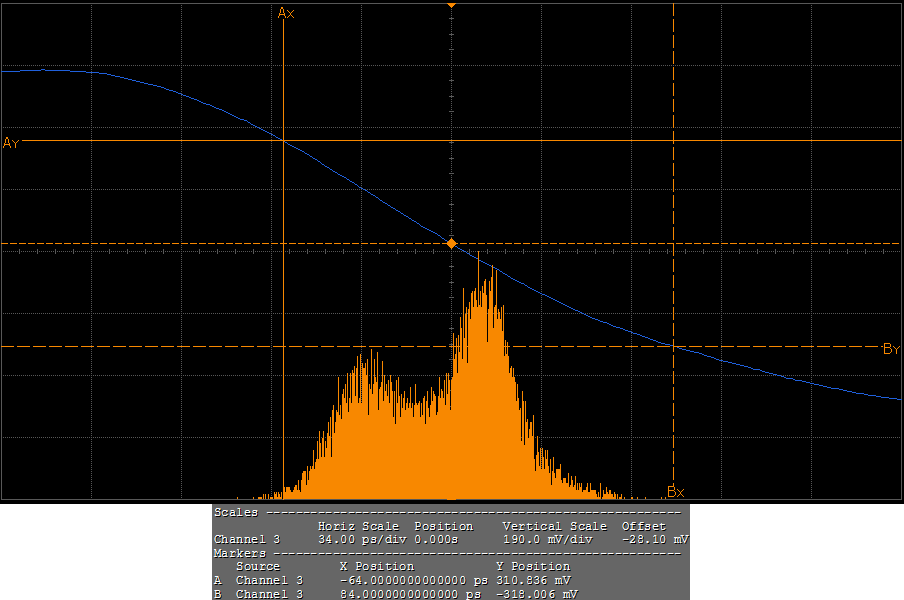The width and height of the screenshot is (904, 600).
Task: Select the 190.0 mV/div vertical scale value
Action: click(549, 539)
